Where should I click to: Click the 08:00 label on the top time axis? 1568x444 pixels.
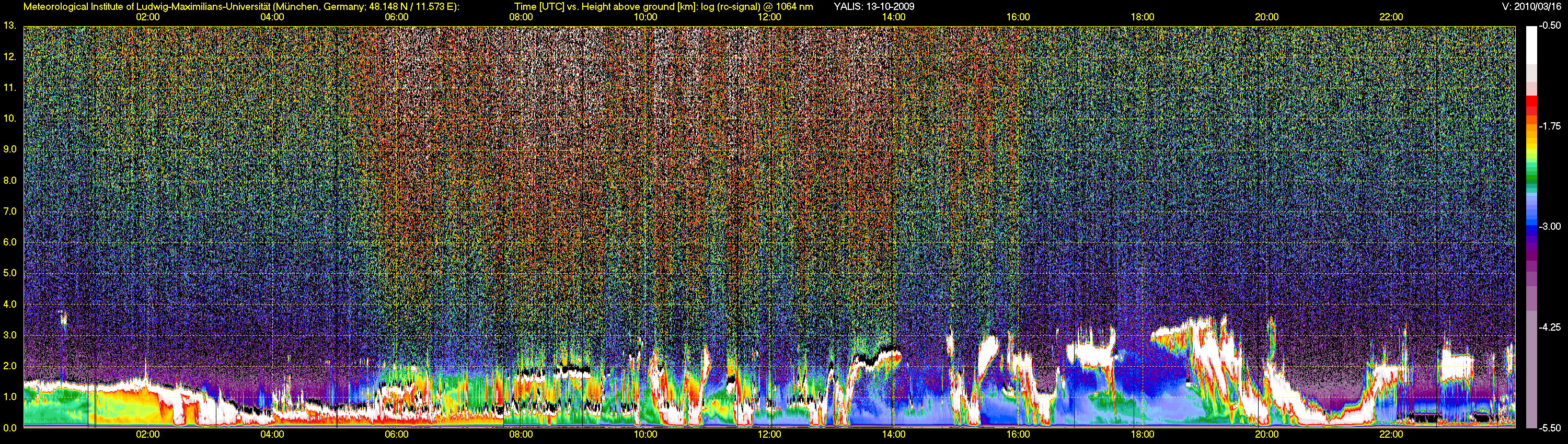click(521, 17)
